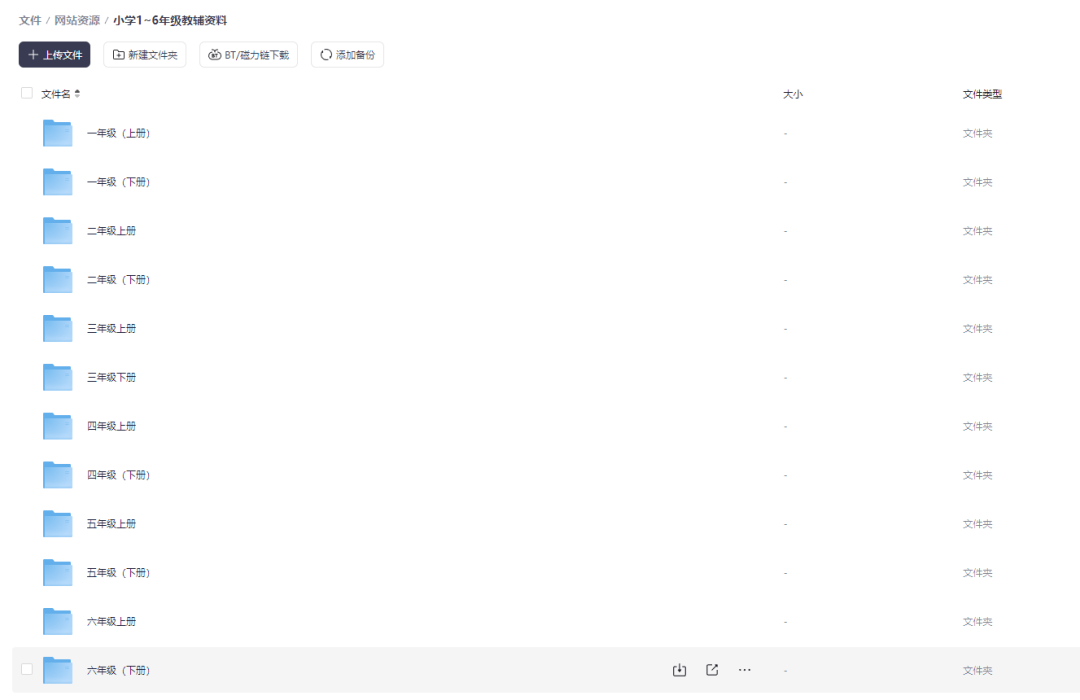Click the 四年级（下册） folder icon

click(x=58, y=475)
